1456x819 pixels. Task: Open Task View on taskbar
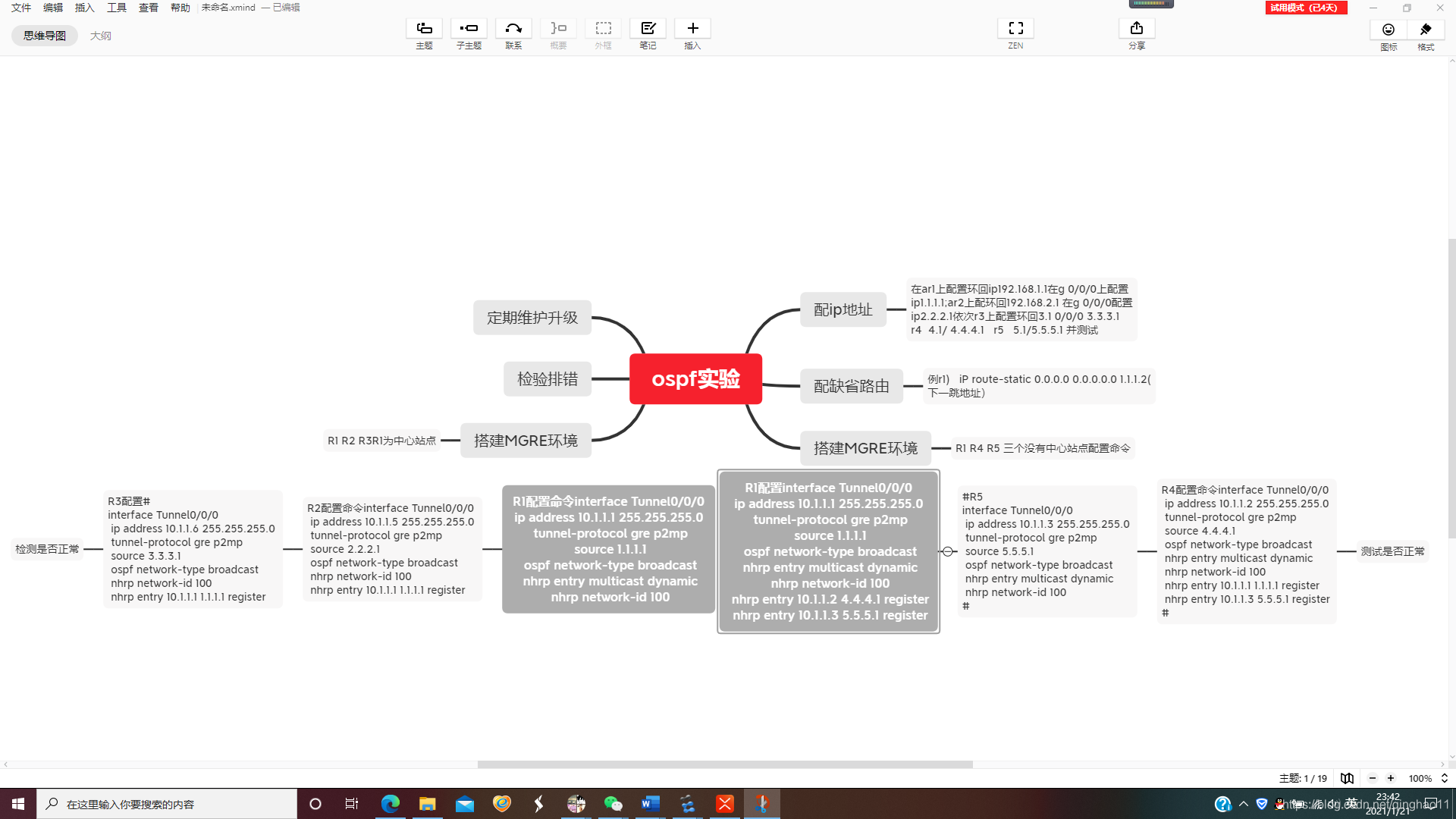[x=352, y=804]
